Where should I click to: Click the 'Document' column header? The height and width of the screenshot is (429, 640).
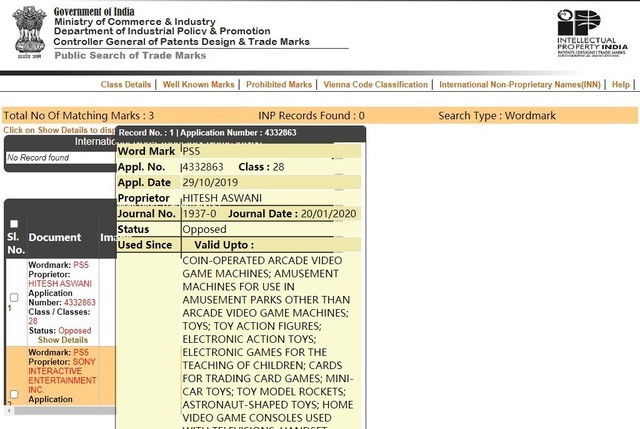pyautogui.click(x=55, y=237)
